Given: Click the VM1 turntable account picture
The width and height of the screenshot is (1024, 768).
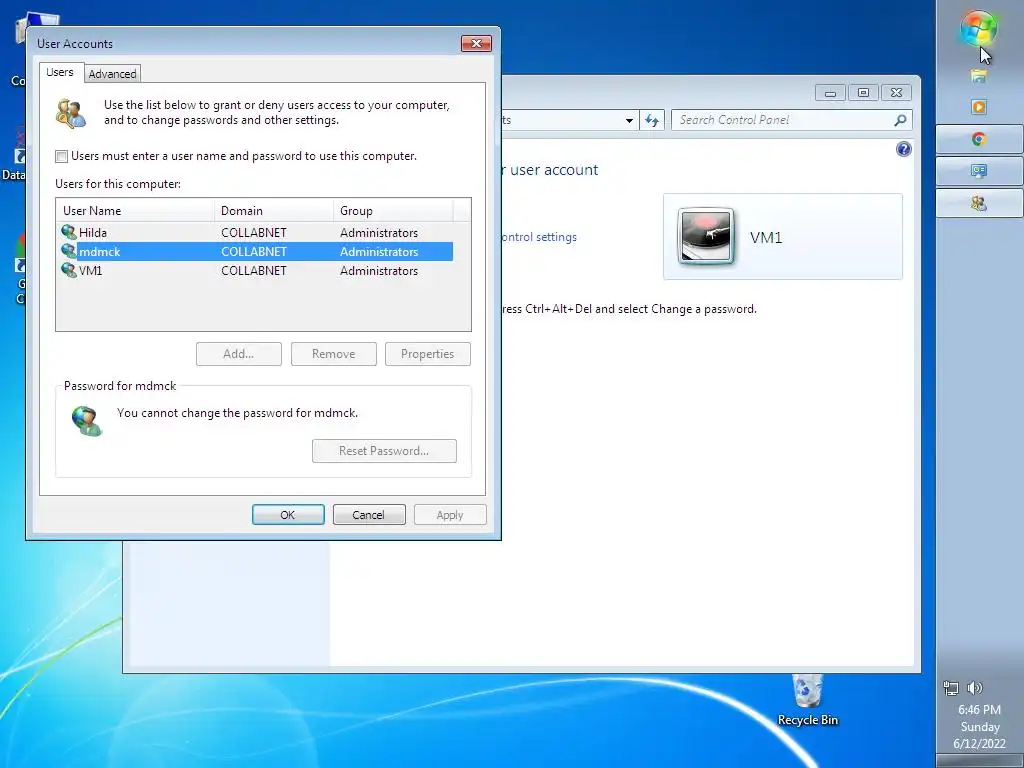Looking at the screenshot, I should pyautogui.click(x=705, y=236).
